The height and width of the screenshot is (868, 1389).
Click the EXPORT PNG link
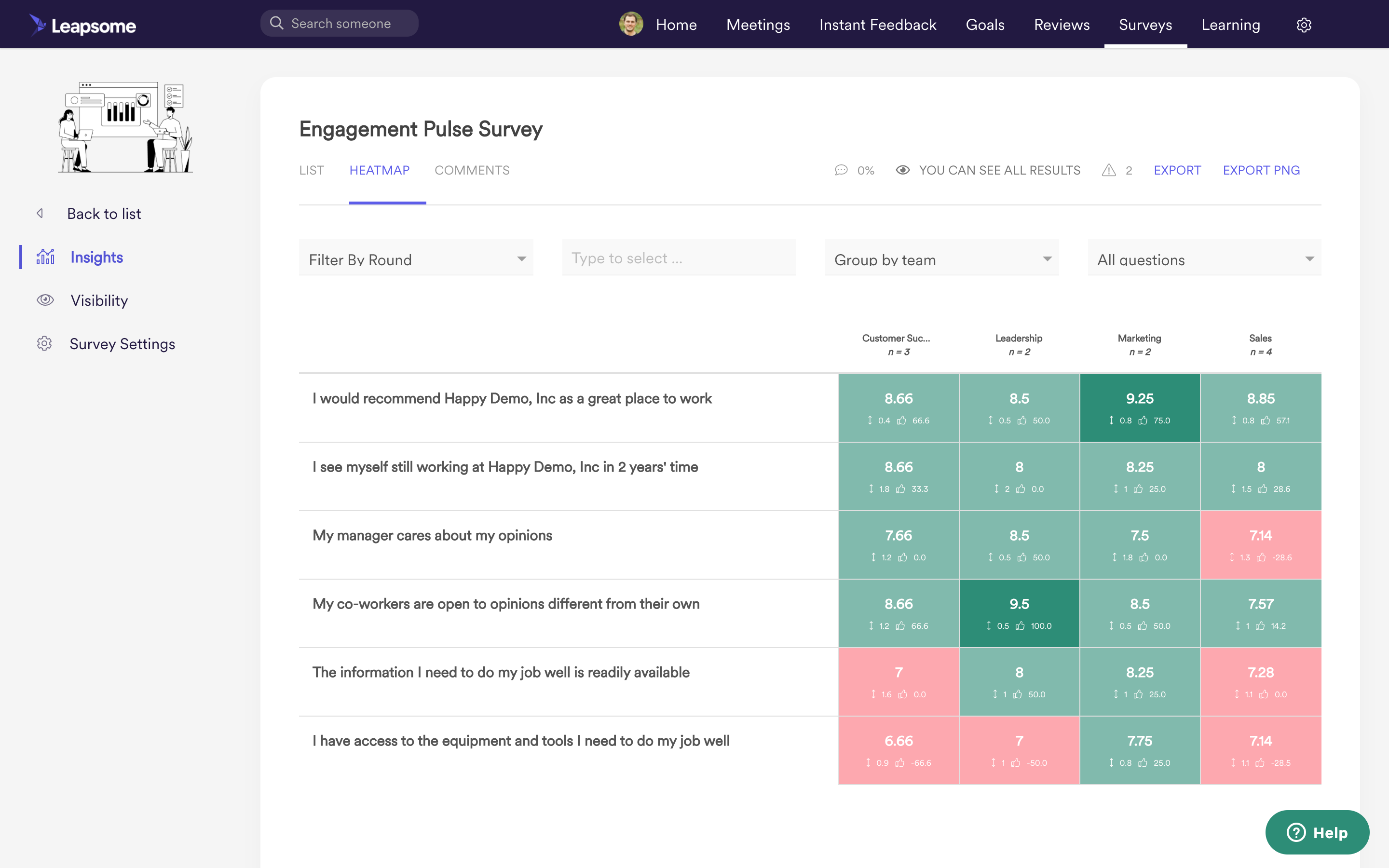(x=1261, y=170)
